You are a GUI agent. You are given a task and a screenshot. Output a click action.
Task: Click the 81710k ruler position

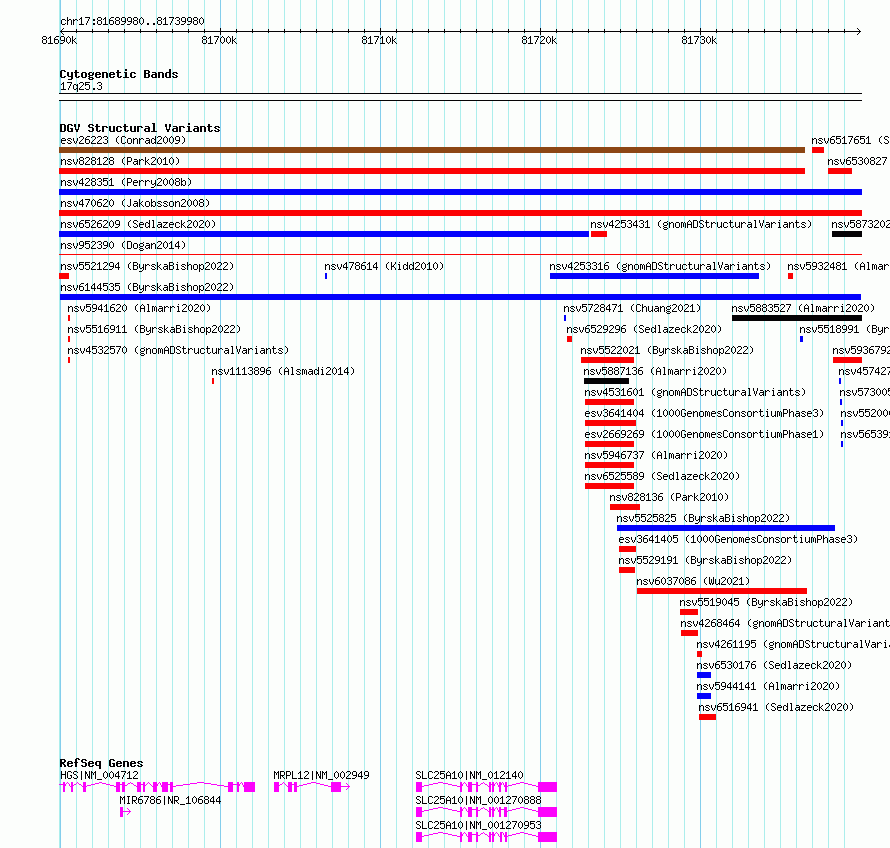coord(379,40)
